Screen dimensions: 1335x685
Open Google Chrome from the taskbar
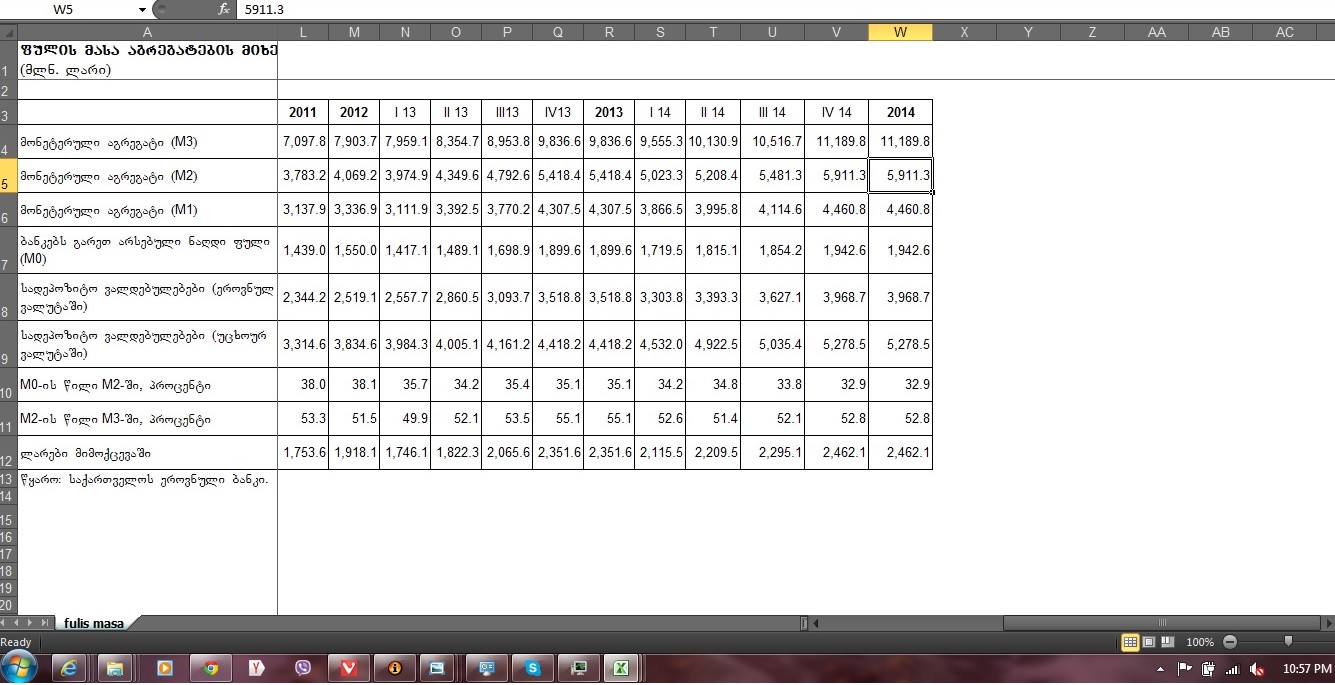coord(210,668)
